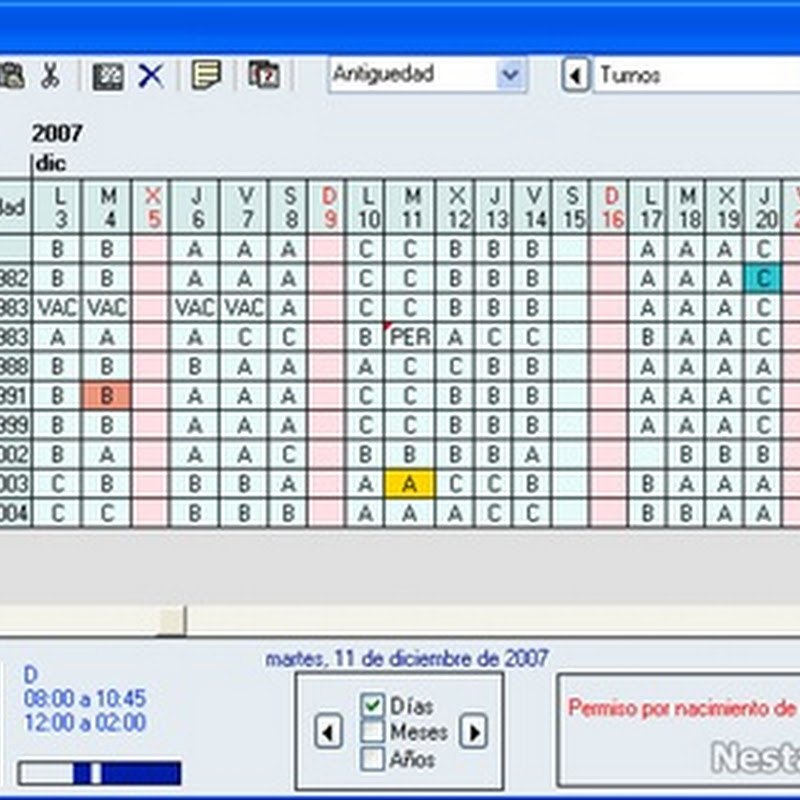Click the VAC cell on Monday 3
The image size is (800, 800).
[57, 308]
